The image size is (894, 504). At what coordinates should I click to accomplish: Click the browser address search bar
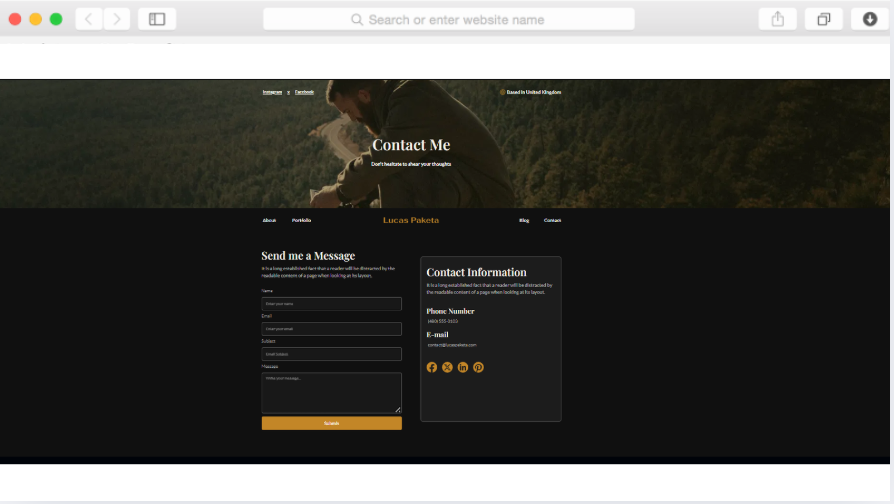tap(448, 19)
